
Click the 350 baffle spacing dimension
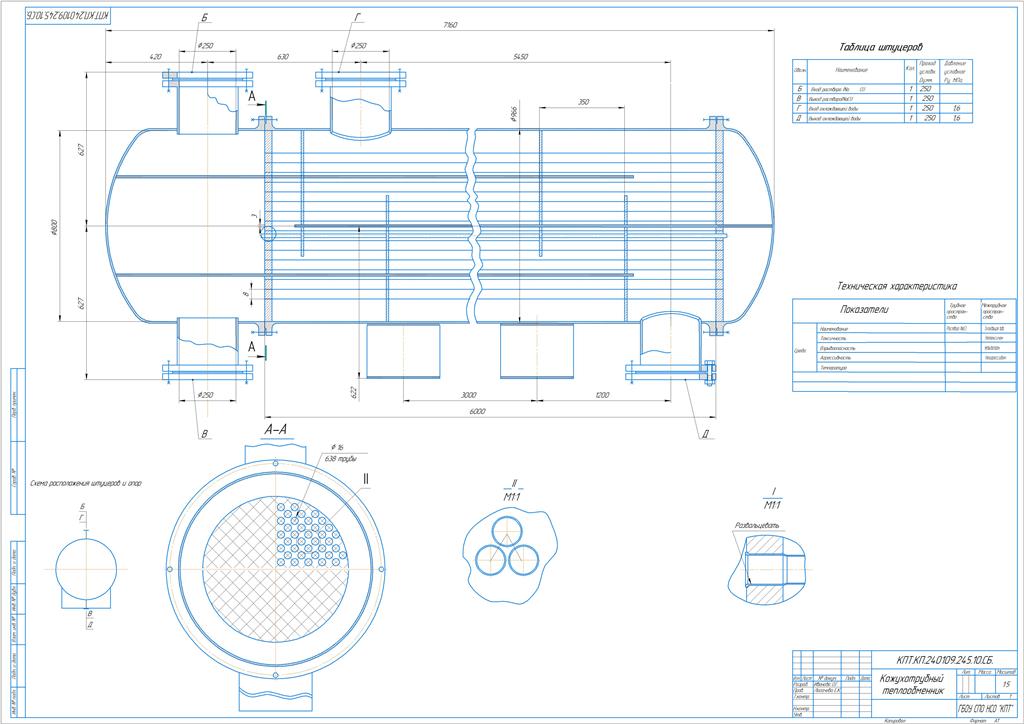(x=583, y=102)
